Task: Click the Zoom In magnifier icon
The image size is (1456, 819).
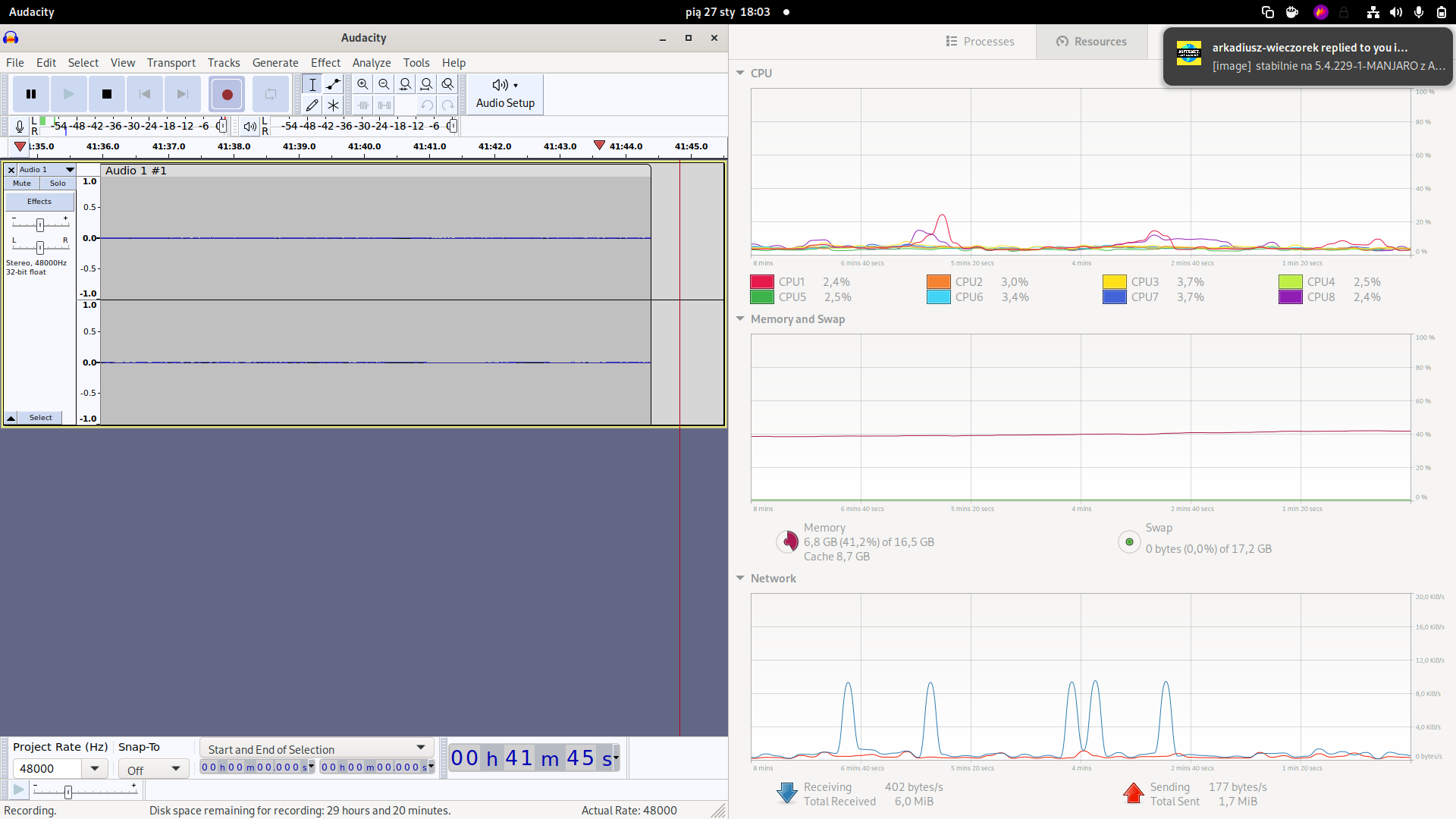Action: 363,84
